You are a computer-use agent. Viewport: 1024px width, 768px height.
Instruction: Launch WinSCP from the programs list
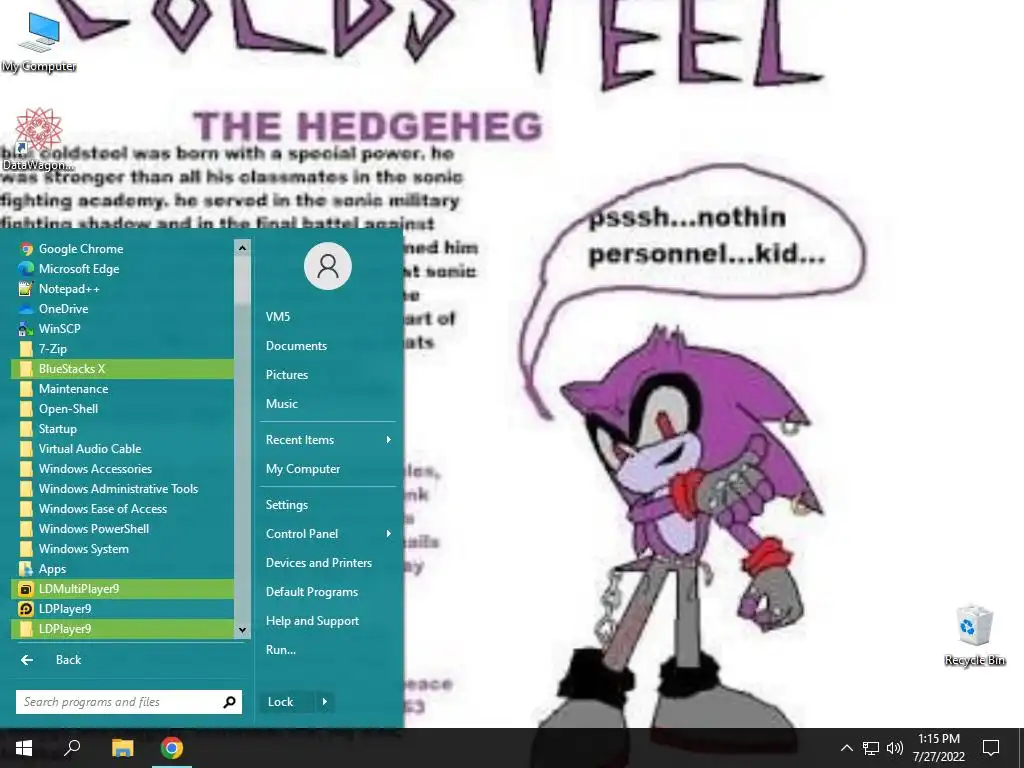tap(122, 328)
